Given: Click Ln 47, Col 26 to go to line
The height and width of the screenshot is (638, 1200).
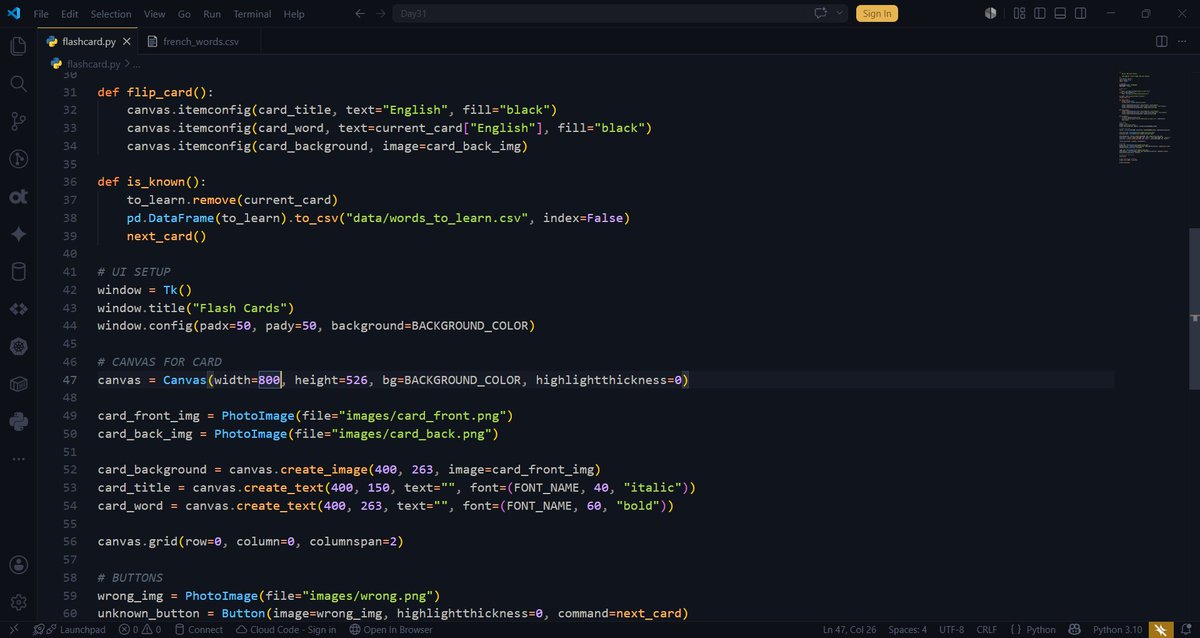Looking at the screenshot, I should 850,630.
